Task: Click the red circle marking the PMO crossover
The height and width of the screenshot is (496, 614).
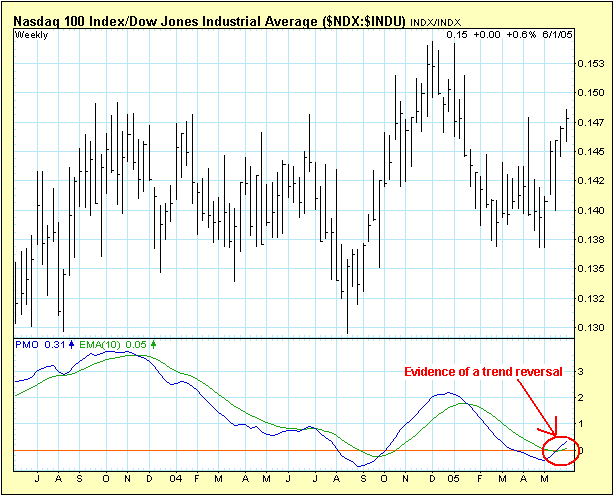Action: (x=560, y=450)
